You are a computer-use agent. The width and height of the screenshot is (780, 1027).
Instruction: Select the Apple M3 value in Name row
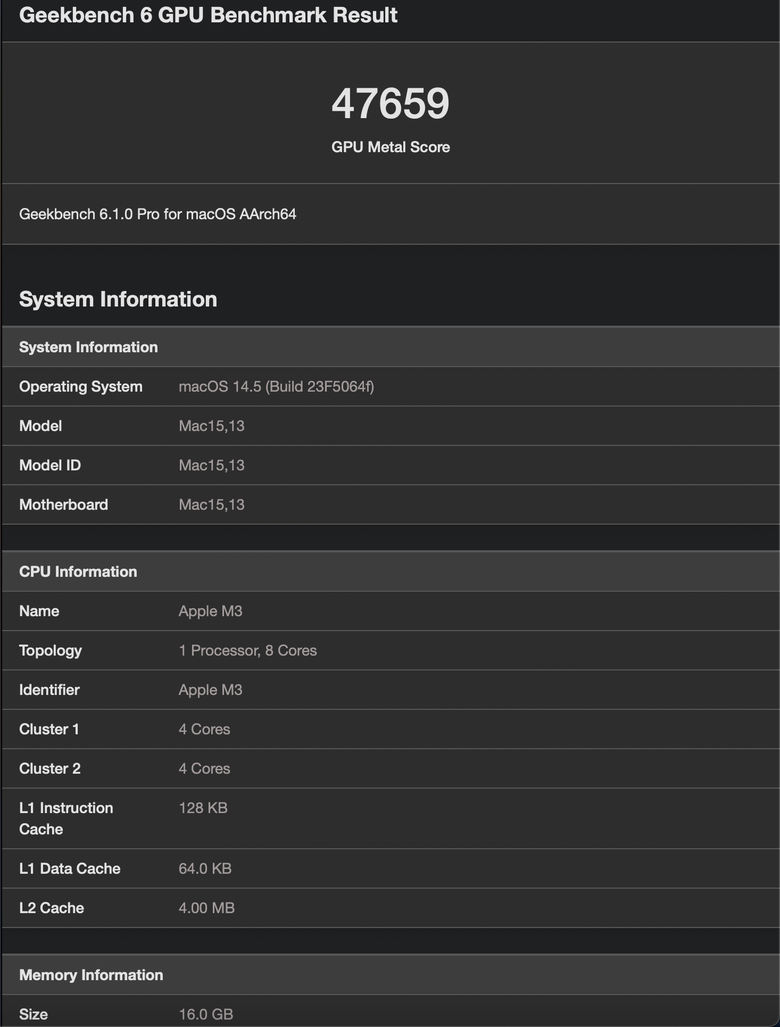[x=210, y=611]
